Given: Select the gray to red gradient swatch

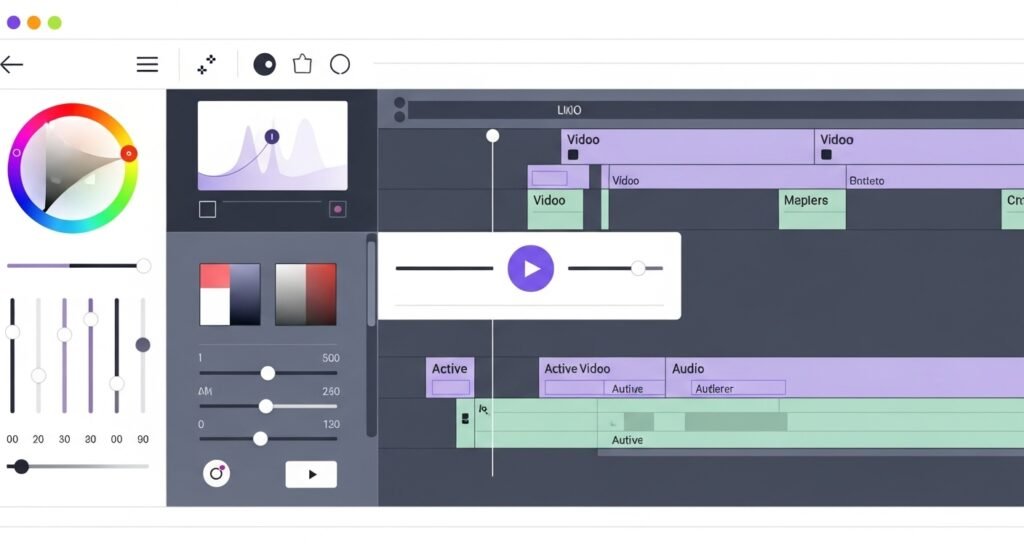Looking at the screenshot, I should click(x=306, y=294).
